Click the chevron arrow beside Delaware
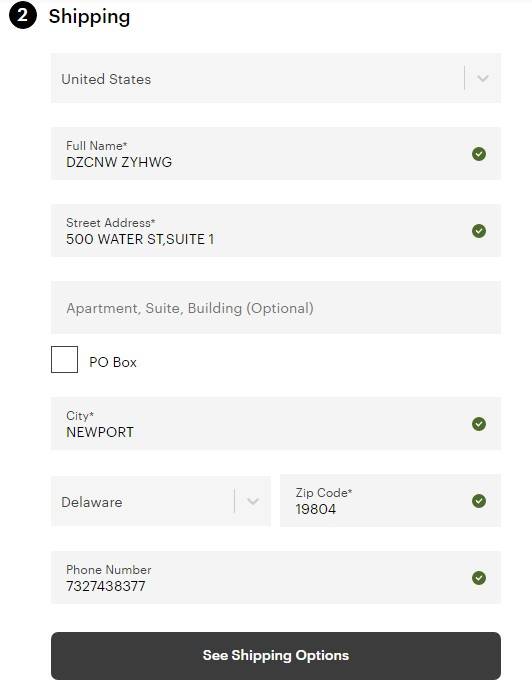 [x=253, y=501]
